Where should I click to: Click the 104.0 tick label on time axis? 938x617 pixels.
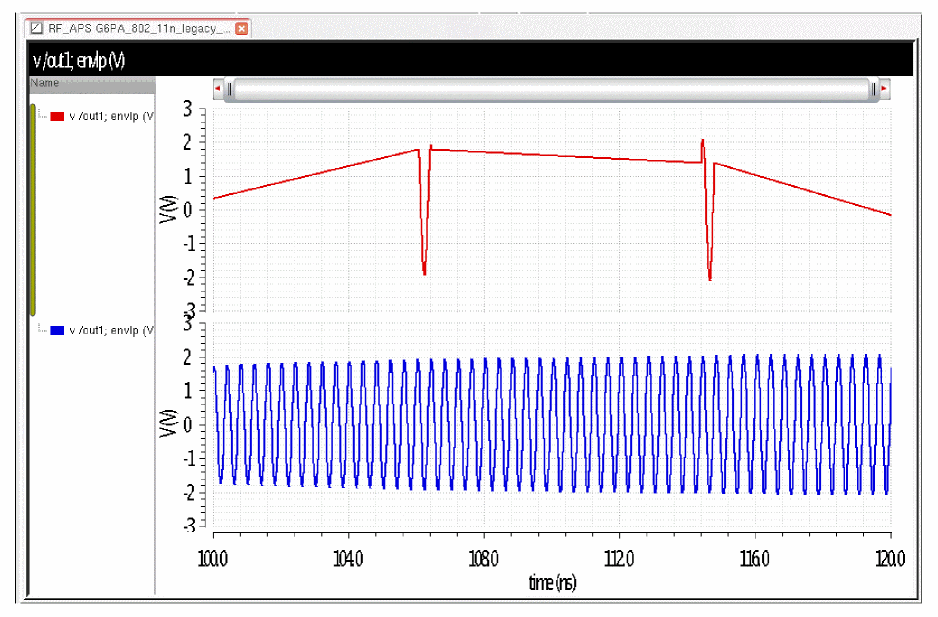[348, 559]
